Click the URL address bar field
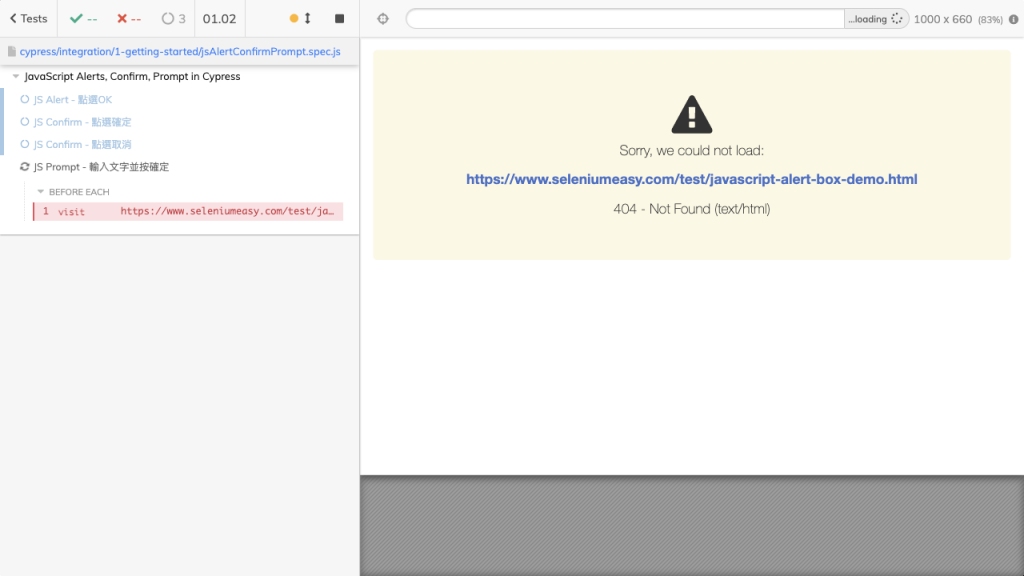 [625, 19]
